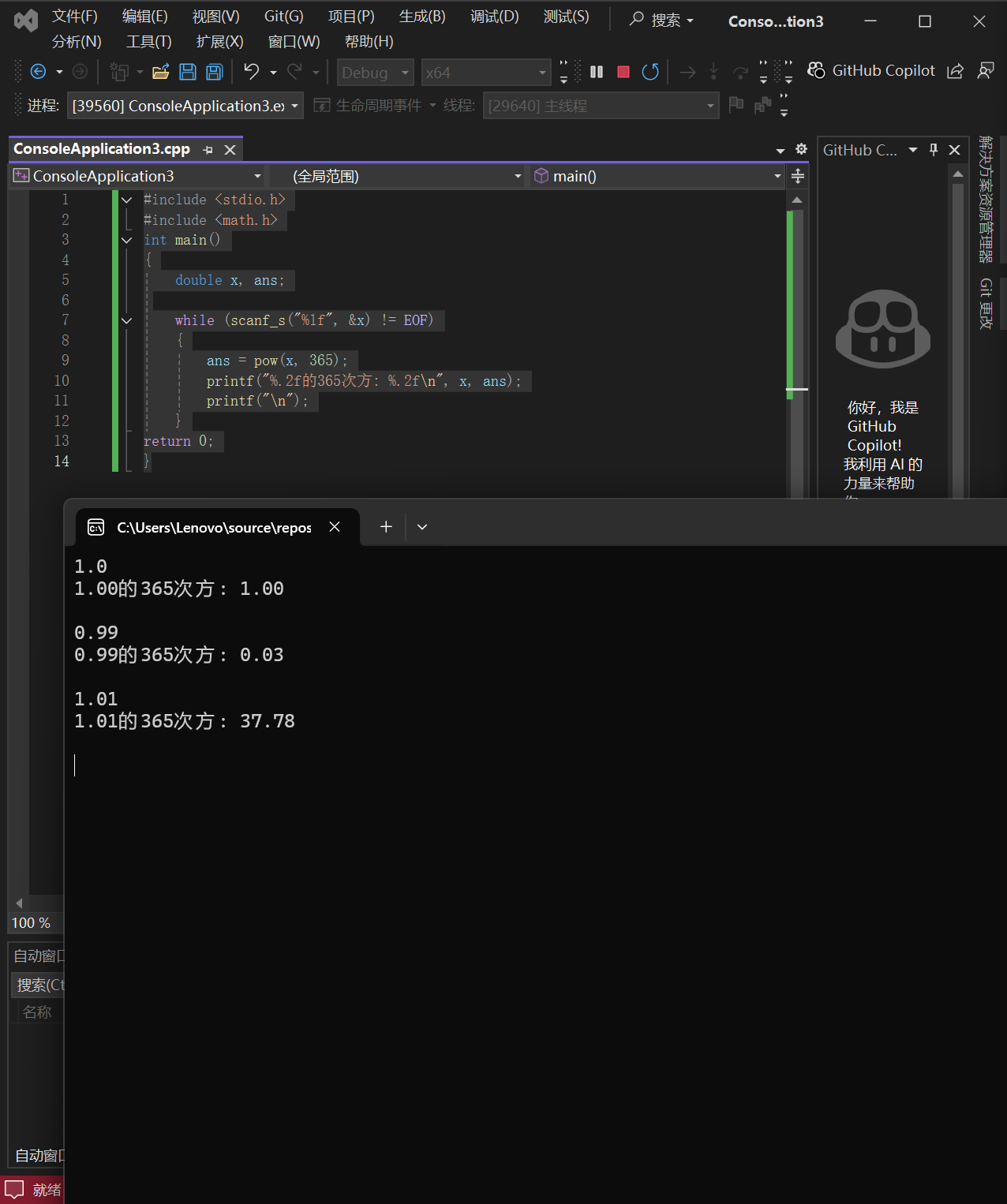The image size is (1007, 1204).
Task: Click the status bar feedback icon
Action: point(14,1189)
